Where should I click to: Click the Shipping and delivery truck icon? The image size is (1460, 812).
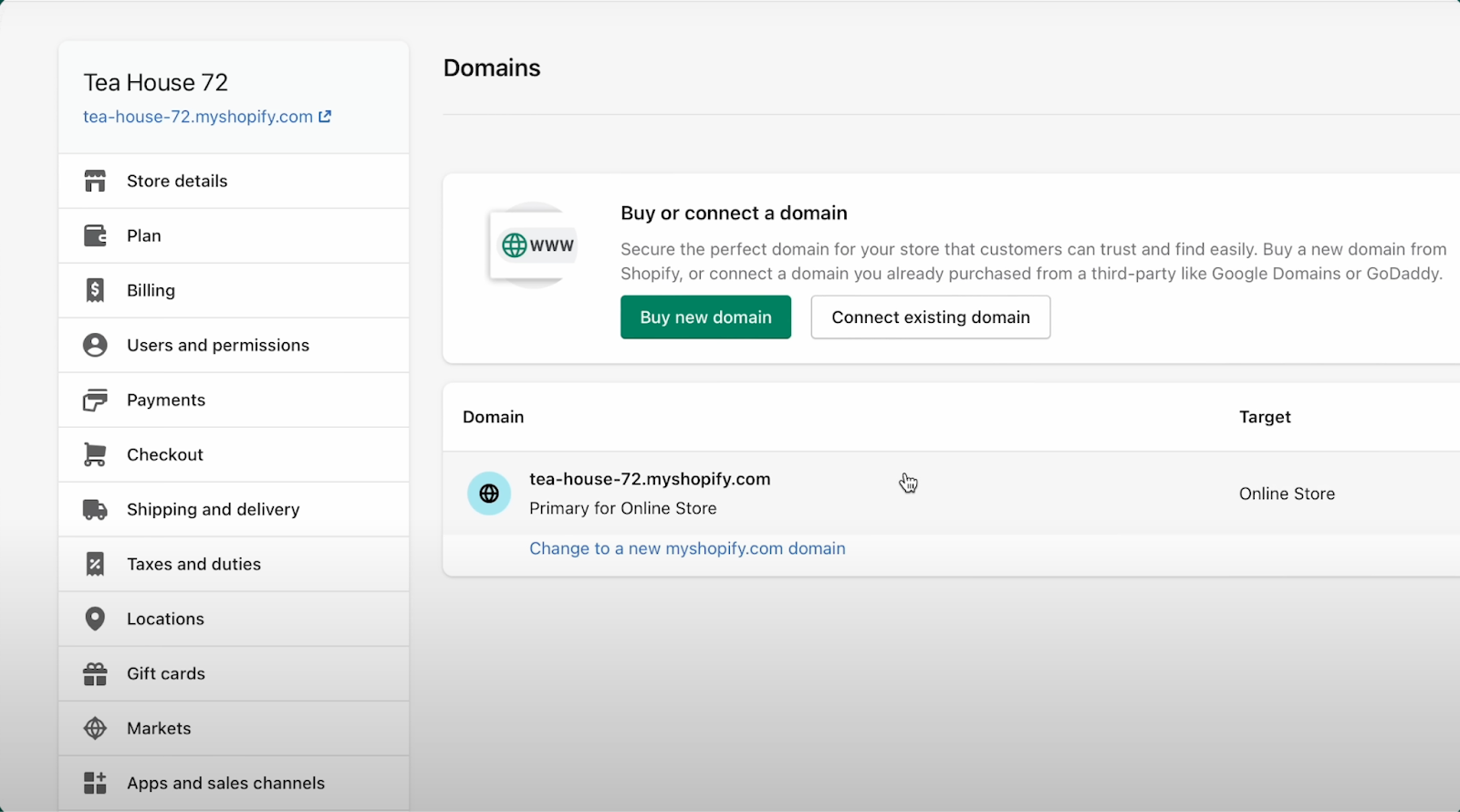[95, 509]
